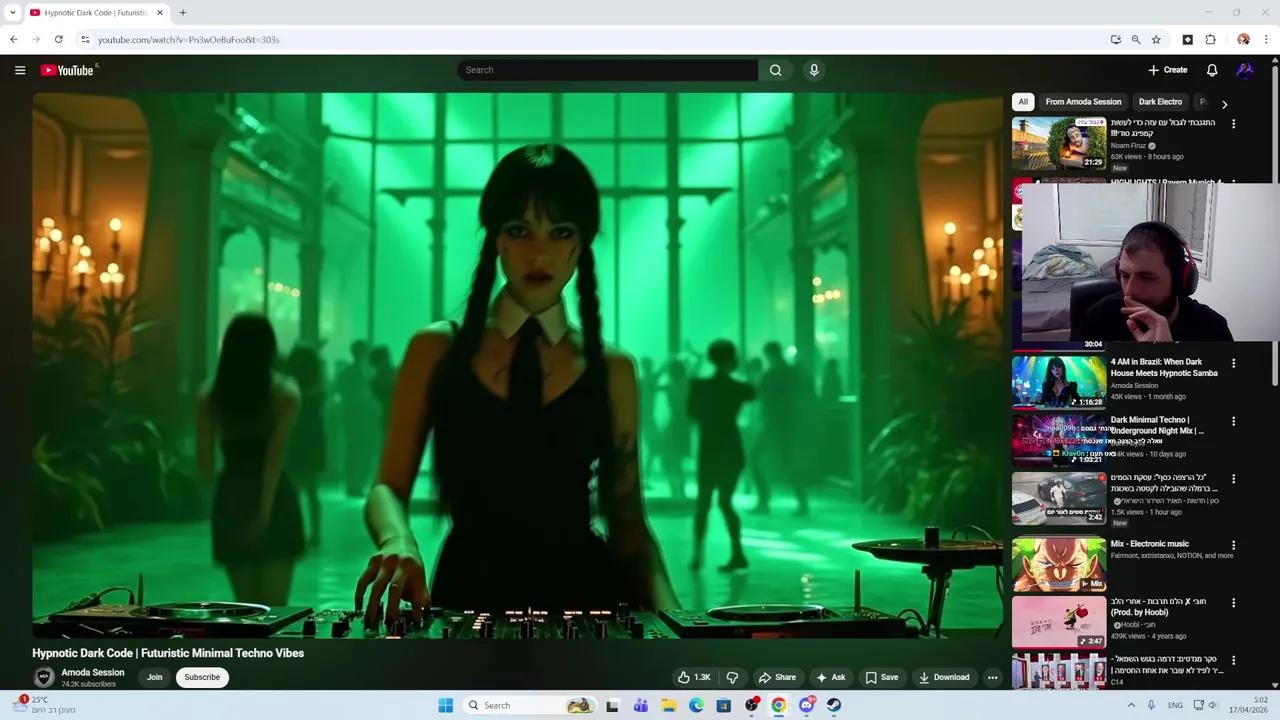This screenshot has height=720, width=1280.
Task: Open the ENG language indicator
Action: coord(1175,705)
